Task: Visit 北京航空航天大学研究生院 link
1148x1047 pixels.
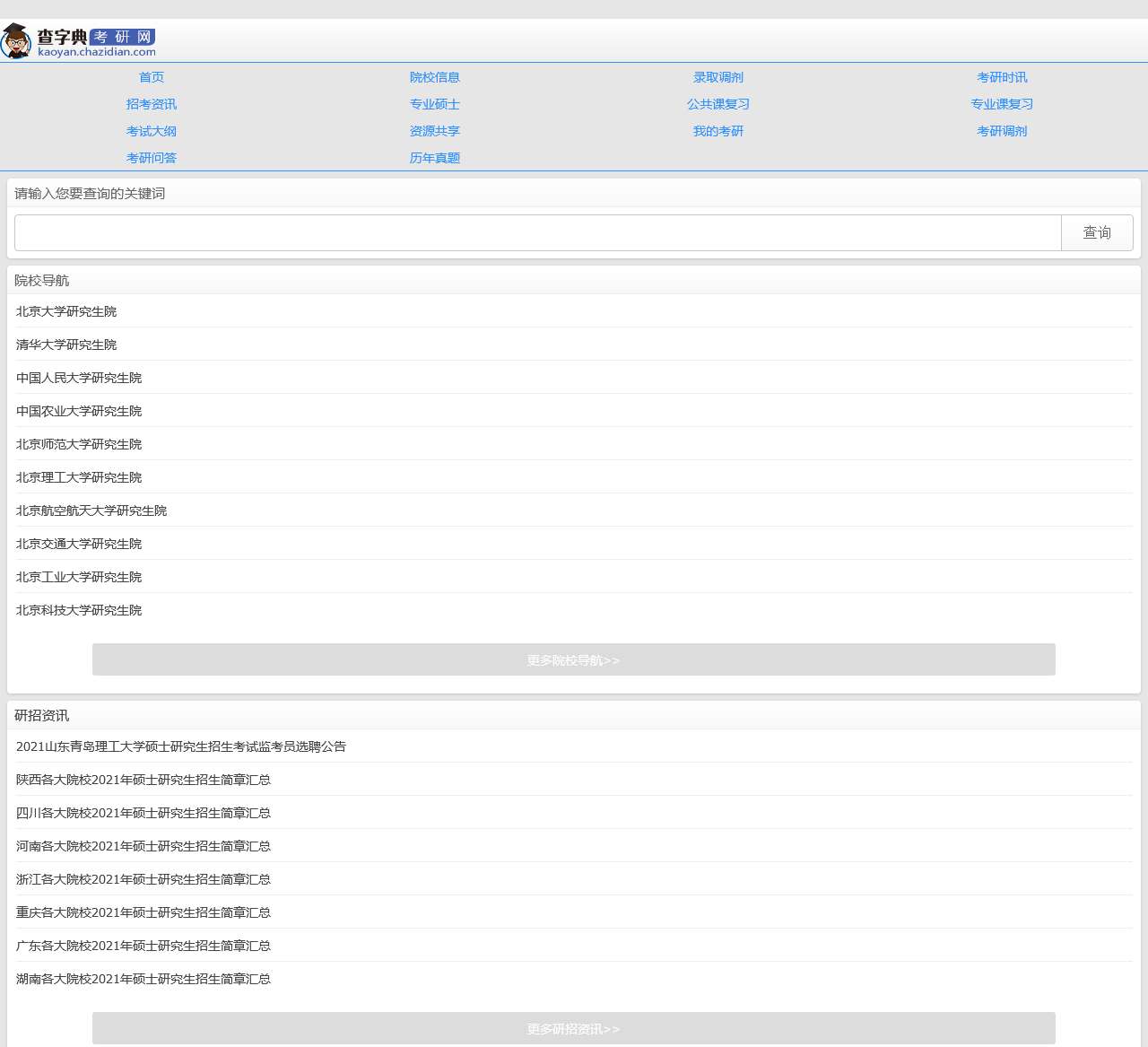Action: [x=91, y=510]
